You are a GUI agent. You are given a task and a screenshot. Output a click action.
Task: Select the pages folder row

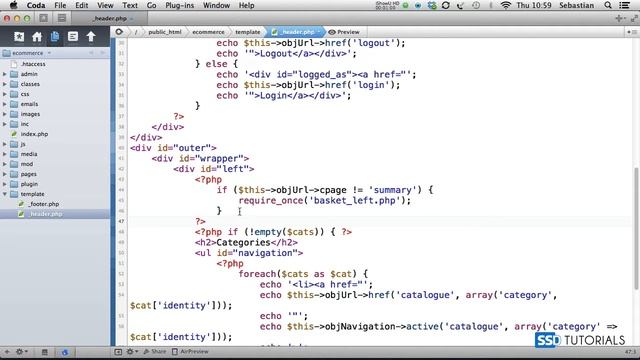click(55, 174)
